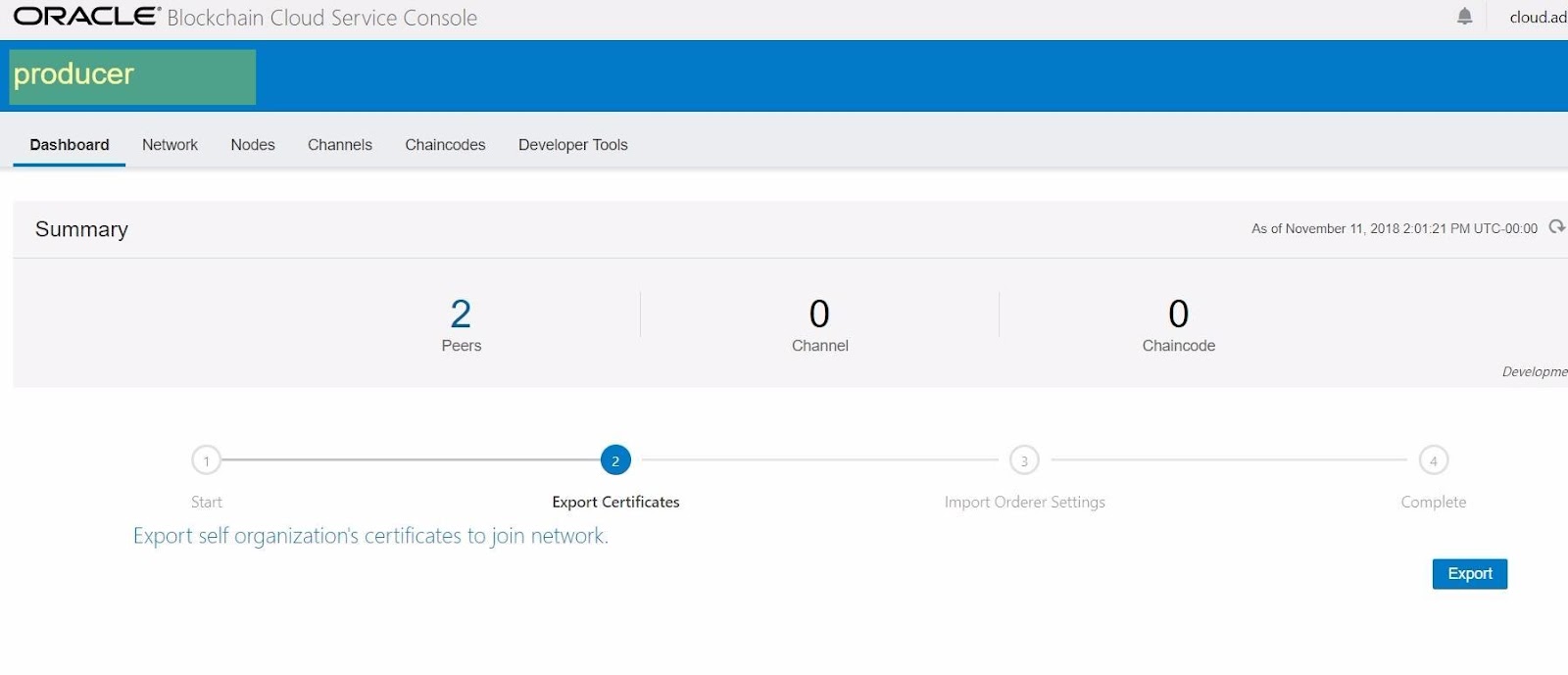Image resolution: width=1568 pixels, height=675 pixels.
Task: Click the notification bell icon
Action: tap(1464, 17)
